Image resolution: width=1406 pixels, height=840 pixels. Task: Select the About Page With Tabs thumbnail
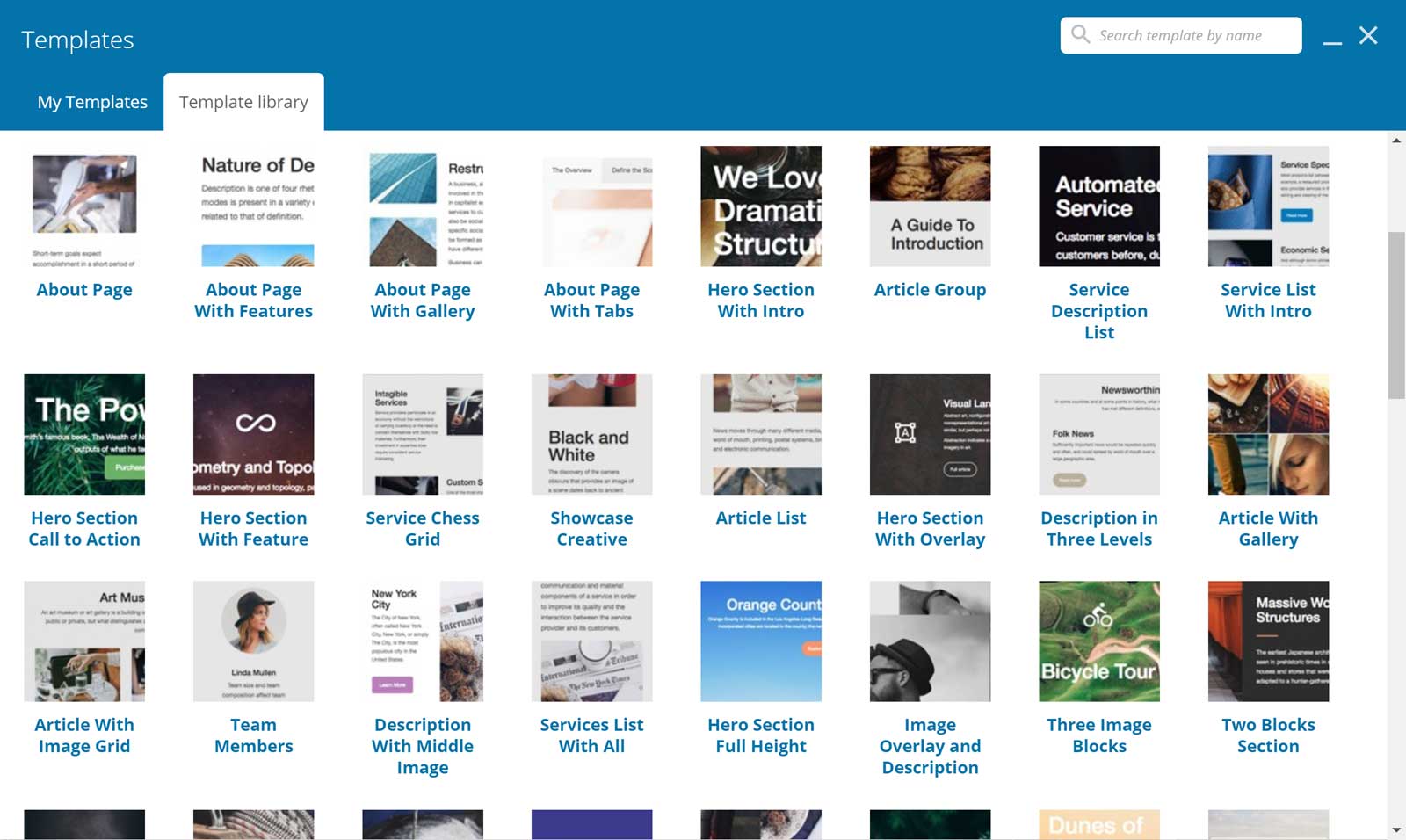pos(592,206)
